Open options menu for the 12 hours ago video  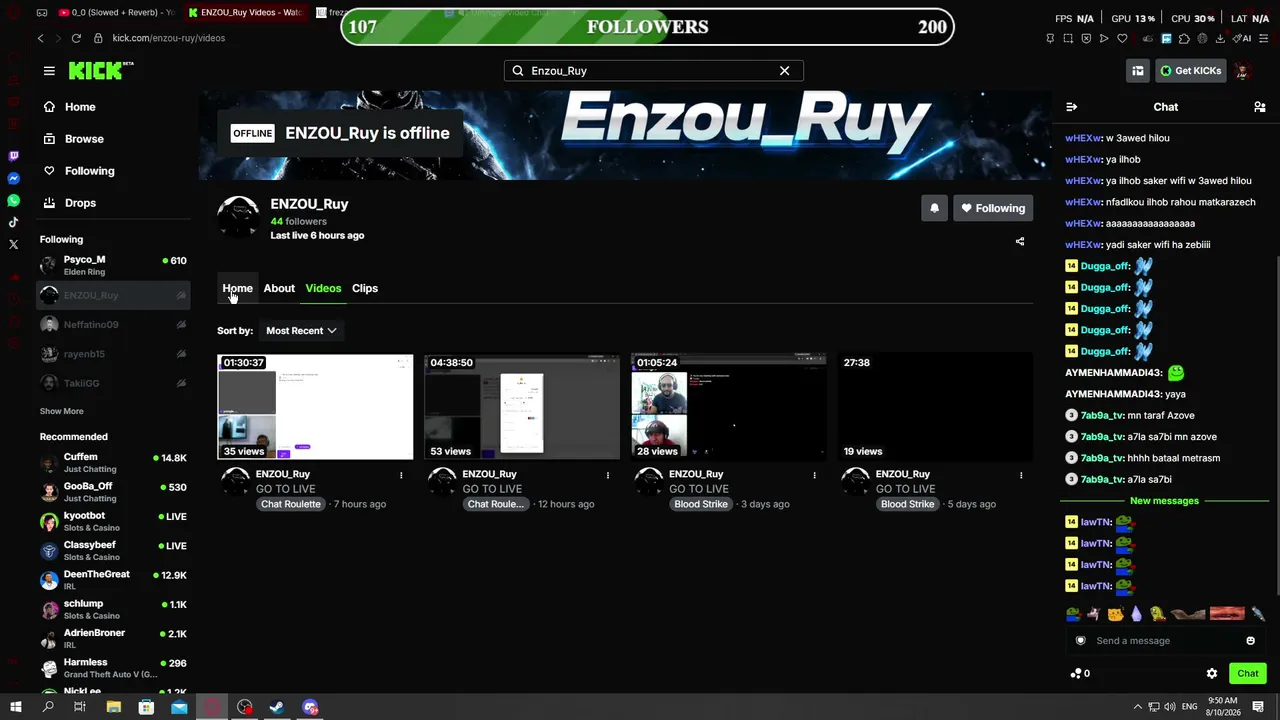607,475
